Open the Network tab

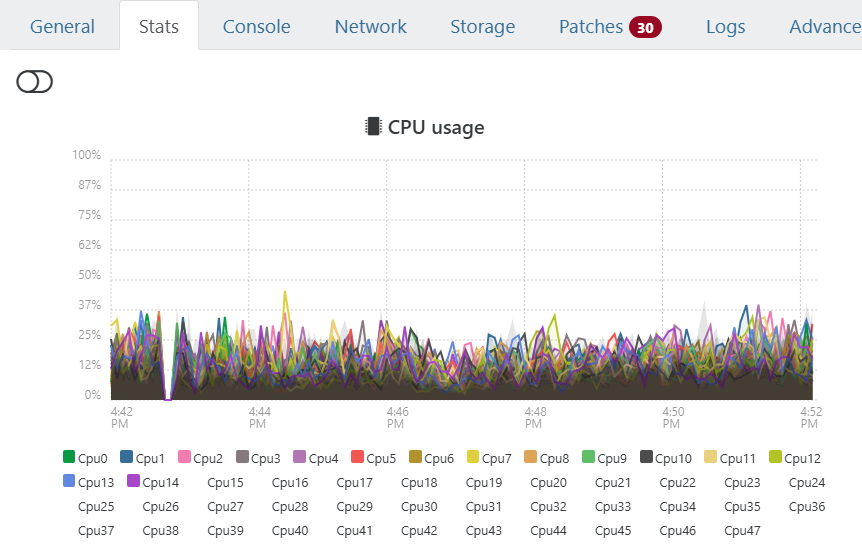pos(371,26)
